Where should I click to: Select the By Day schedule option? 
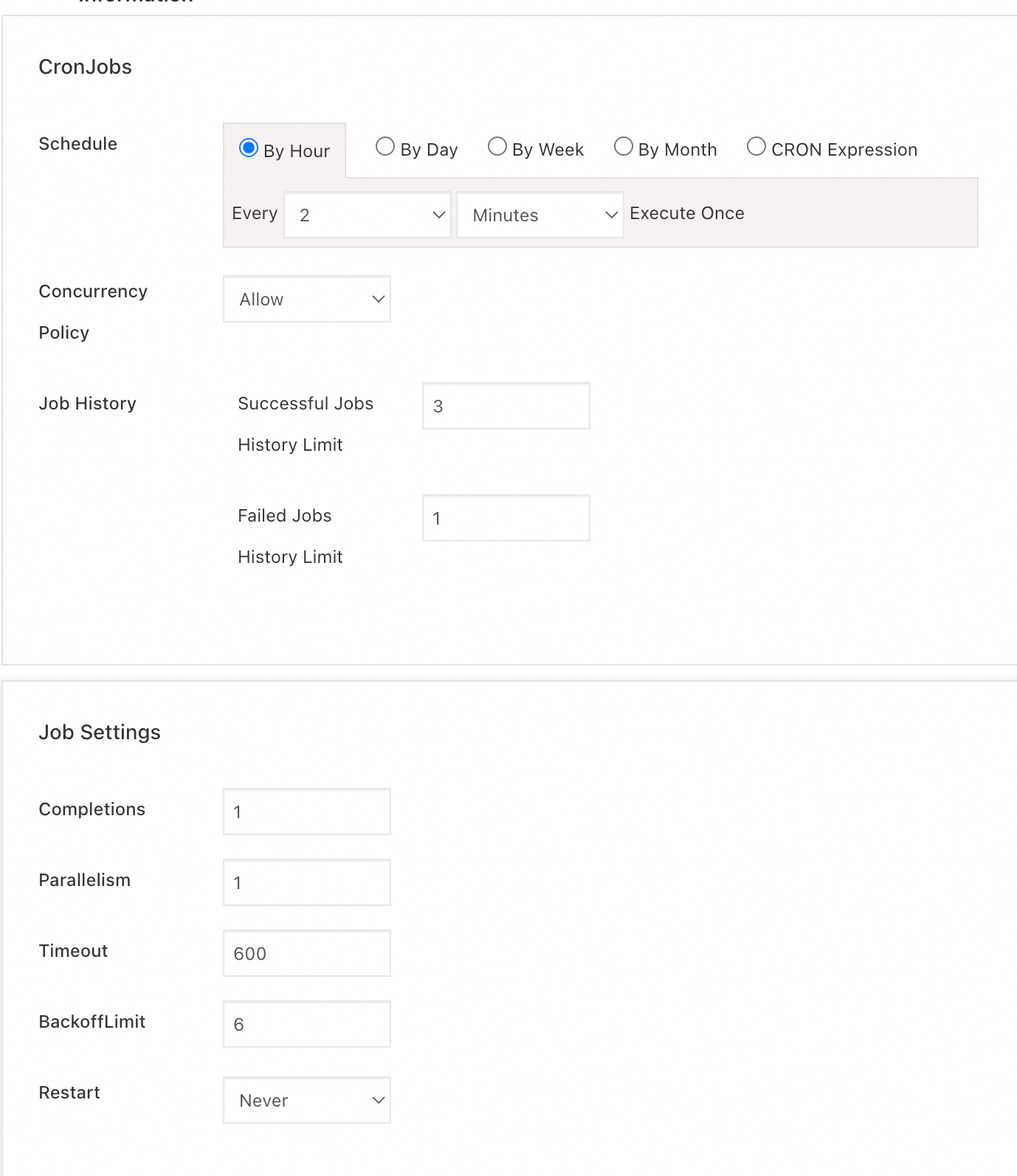click(385, 147)
